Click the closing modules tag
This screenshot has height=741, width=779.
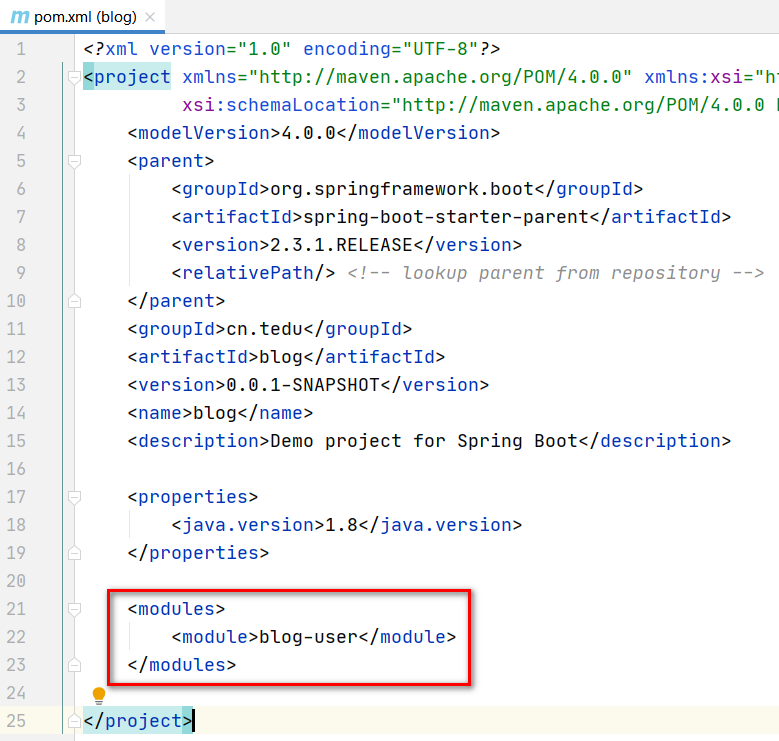pos(182,665)
